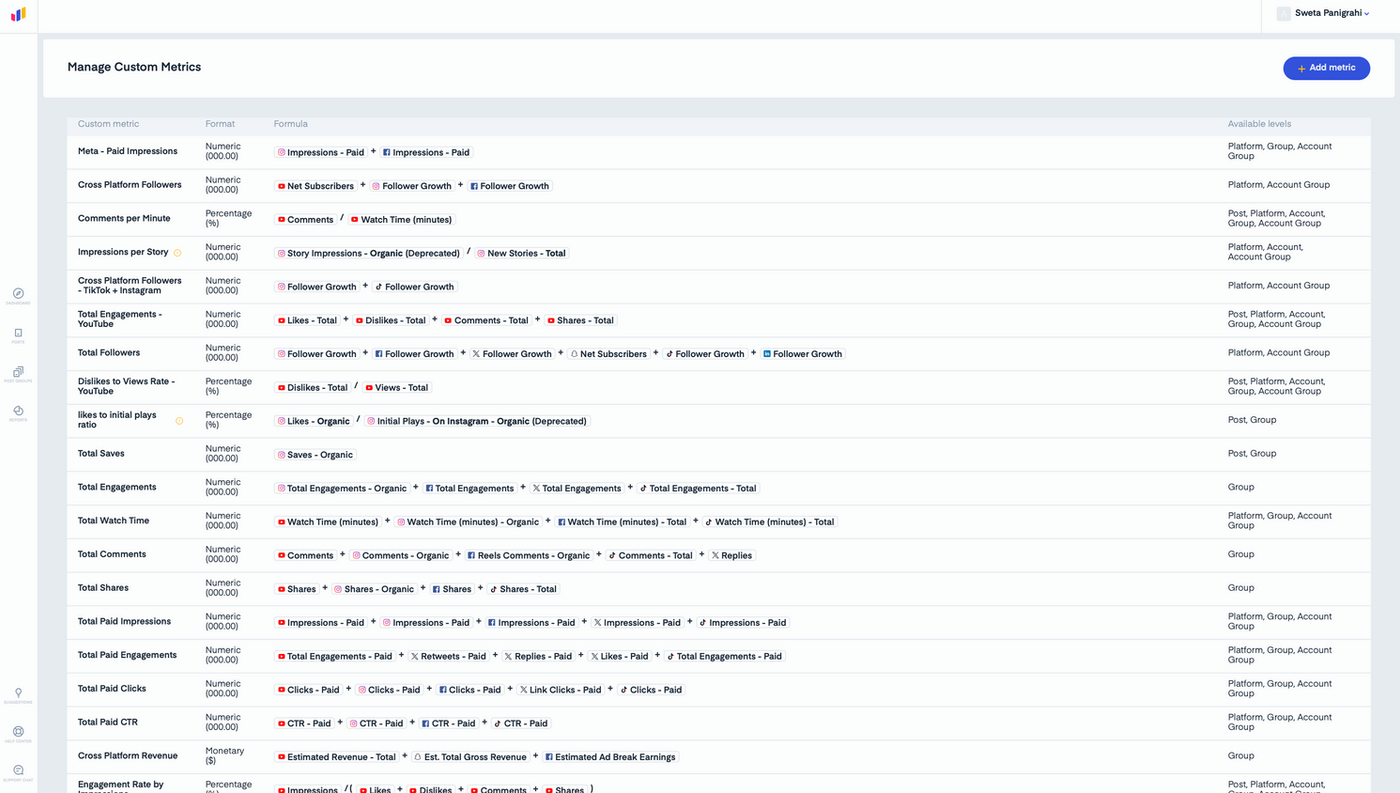
Task: Select the Total Shares metric name
Action: pyautogui.click(x=103, y=588)
